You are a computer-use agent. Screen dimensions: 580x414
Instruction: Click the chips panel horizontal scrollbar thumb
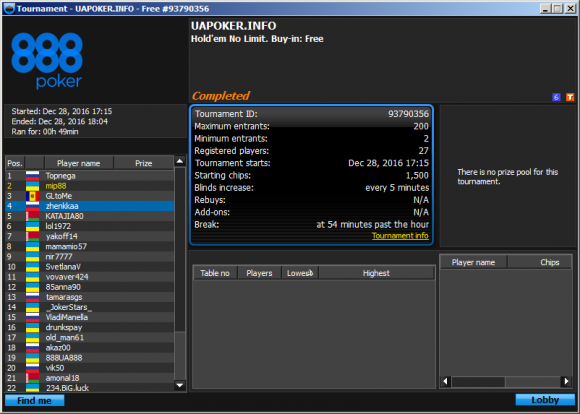[x=478, y=381]
